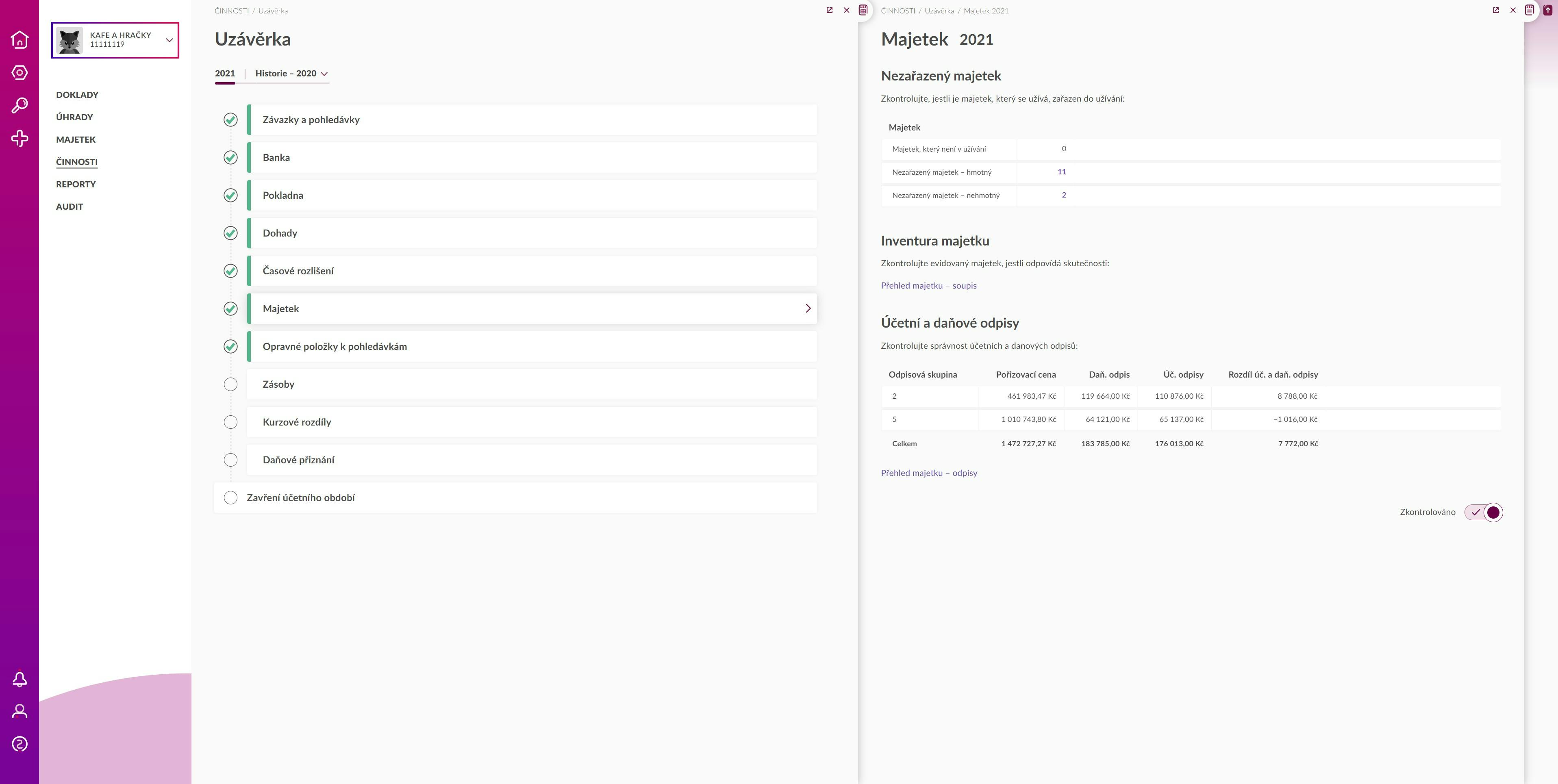
Task: Open Přehled majetku – odpisy link
Action: point(928,473)
